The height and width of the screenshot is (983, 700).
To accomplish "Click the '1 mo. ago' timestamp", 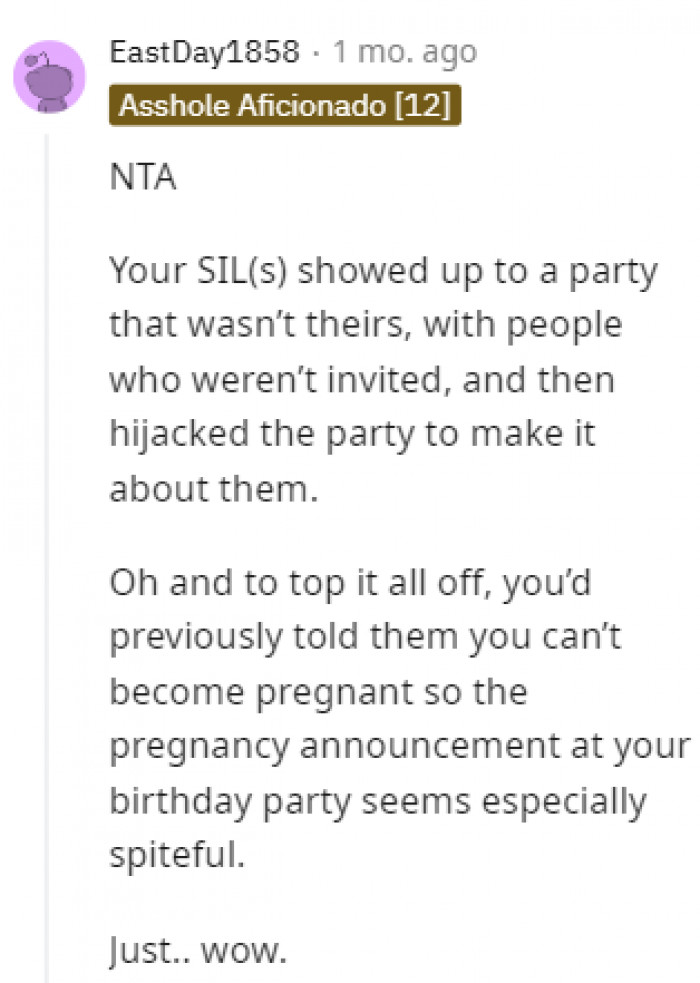I will (x=405, y=52).
